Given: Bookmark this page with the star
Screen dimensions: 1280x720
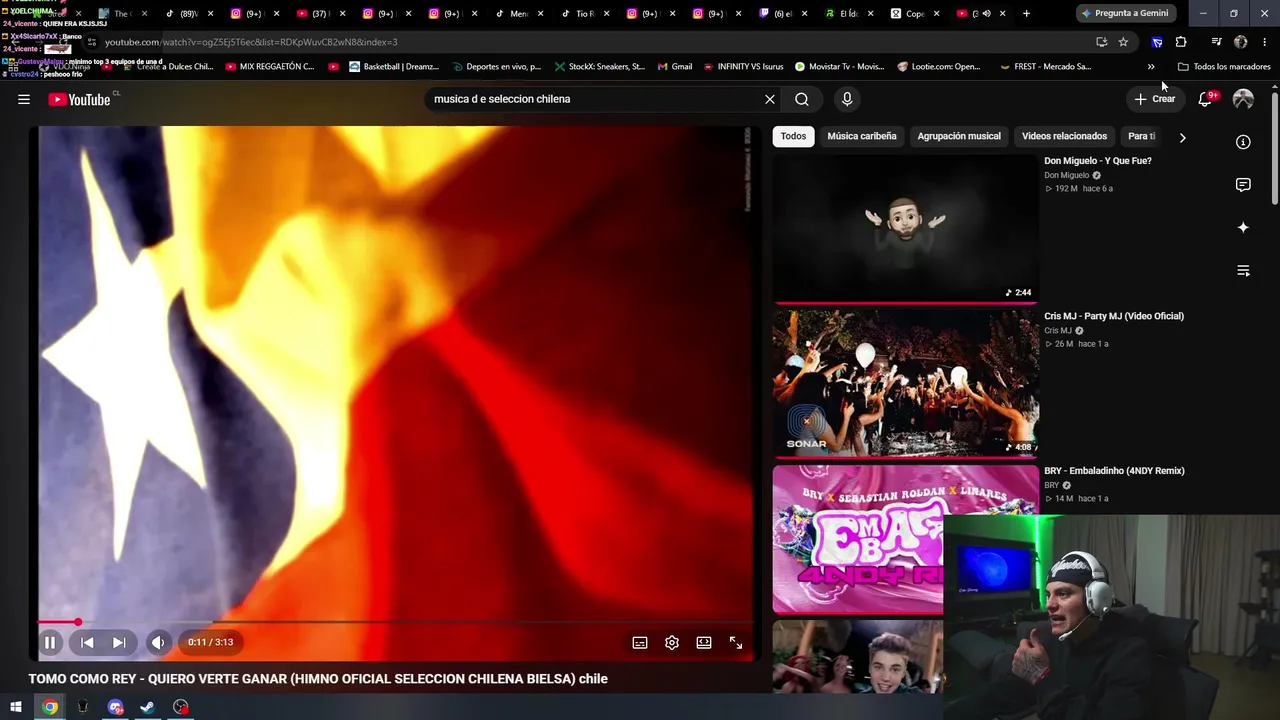Looking at the screenshot, I should (x=1123, y=42).
